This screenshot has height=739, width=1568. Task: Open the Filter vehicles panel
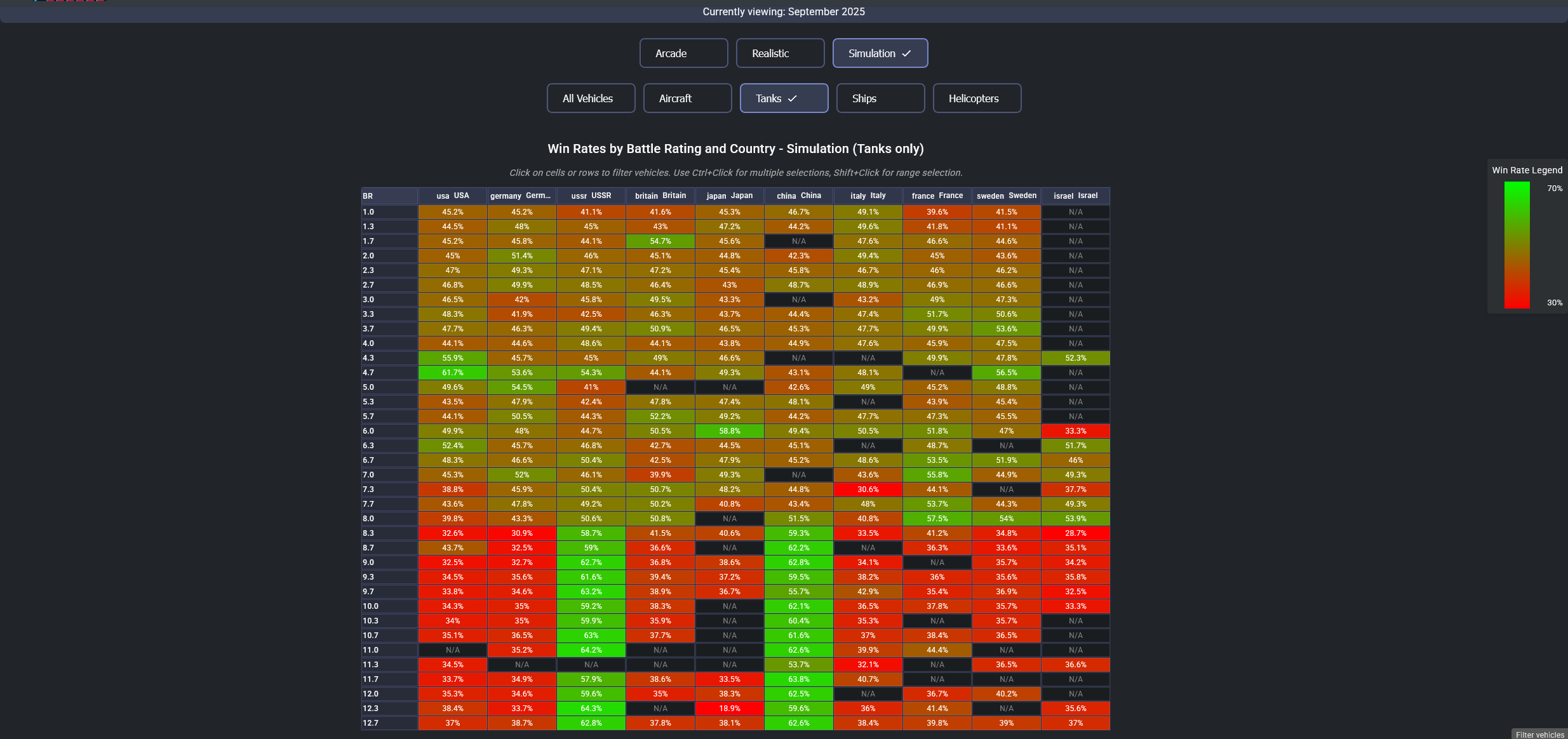coord(1539,734)
